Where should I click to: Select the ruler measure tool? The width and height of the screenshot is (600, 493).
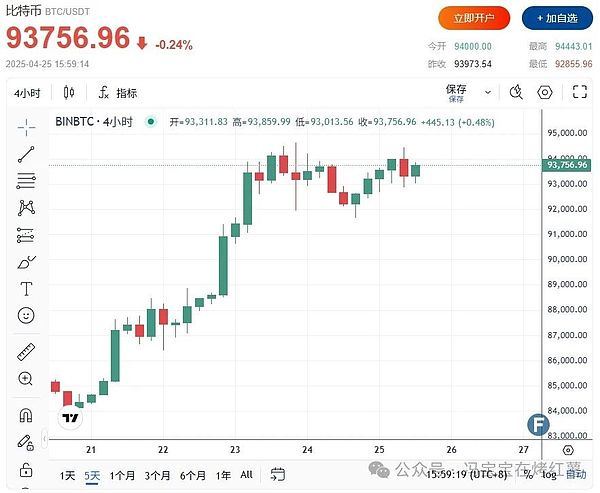[x=25, y=352]
